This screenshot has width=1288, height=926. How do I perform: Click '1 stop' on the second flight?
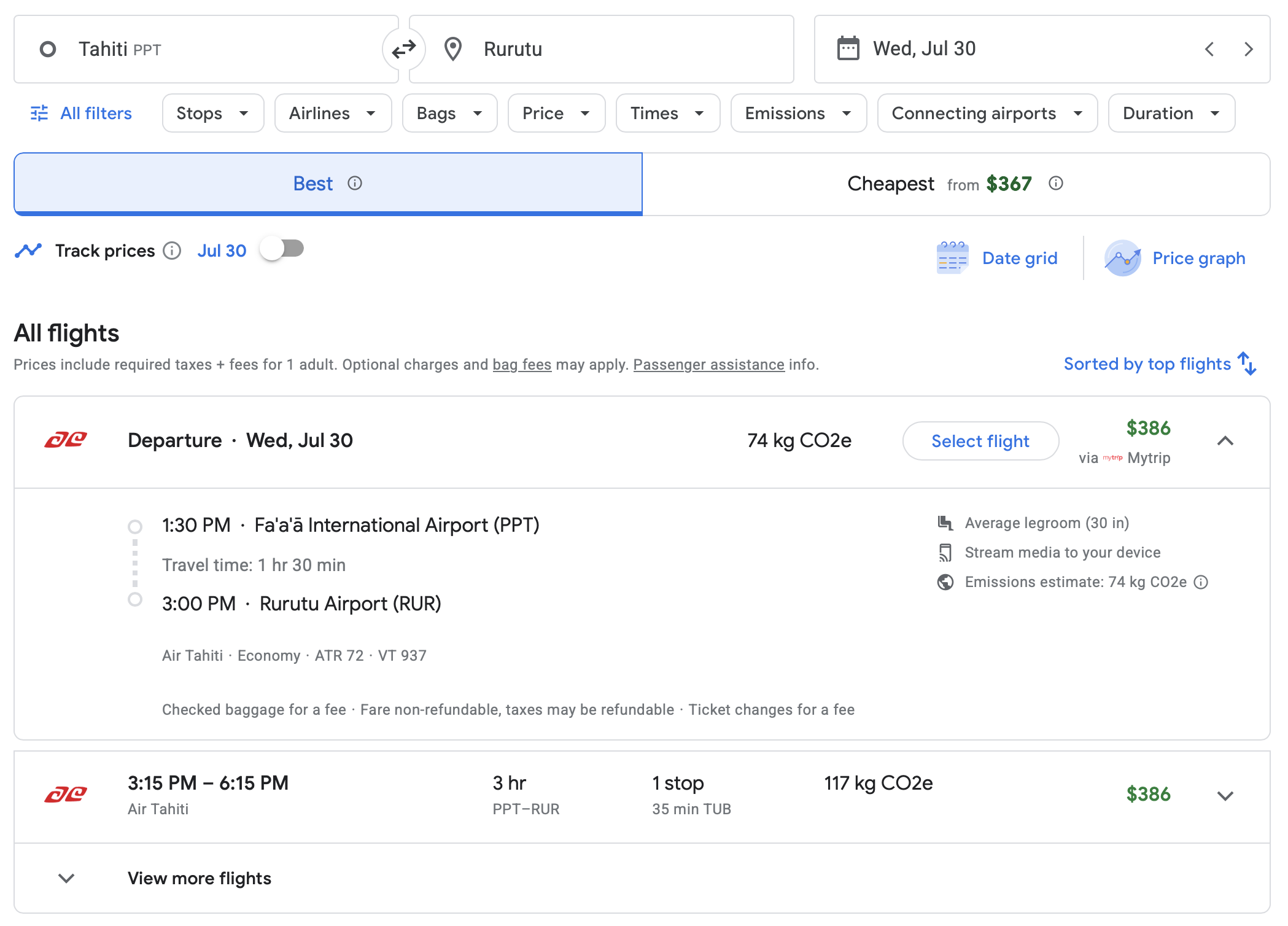(x=678, y=783)
